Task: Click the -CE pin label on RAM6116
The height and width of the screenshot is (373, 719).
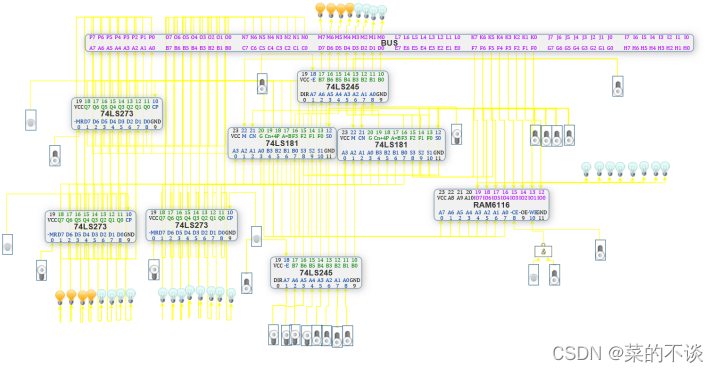Action: coord(514,212)
